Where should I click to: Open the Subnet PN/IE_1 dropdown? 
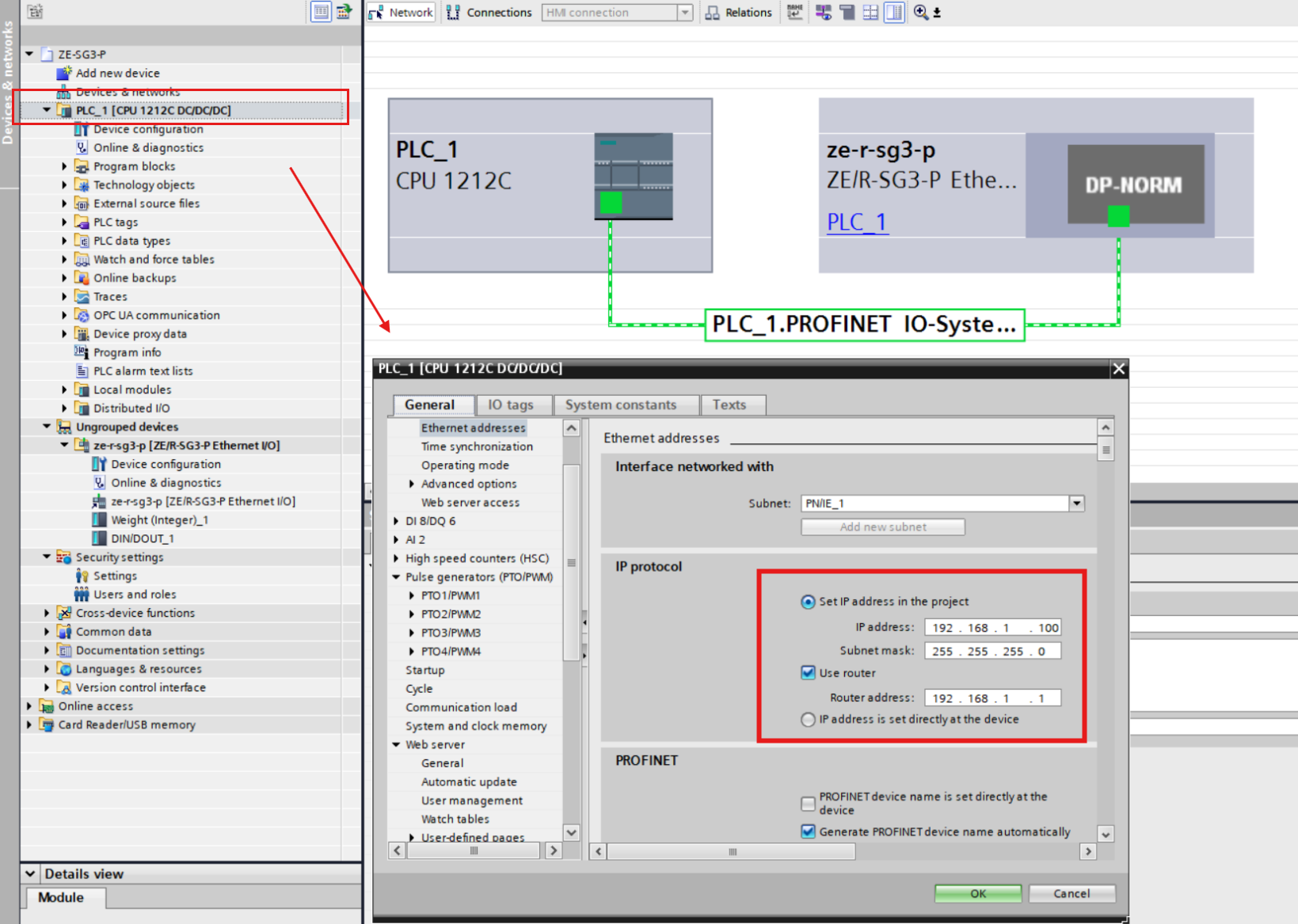point(1076,504)
